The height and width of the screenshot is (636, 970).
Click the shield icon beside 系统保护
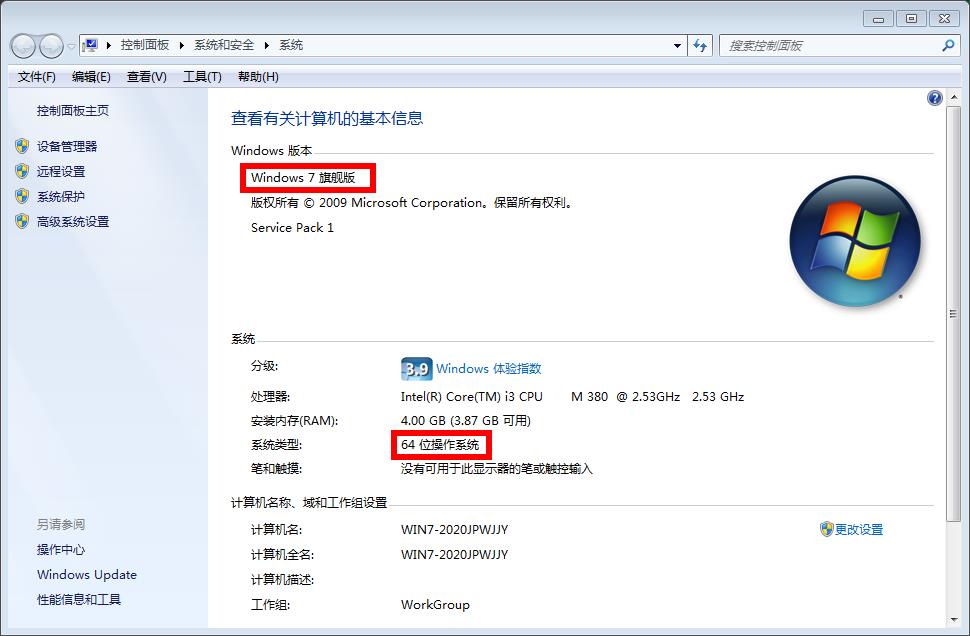22,196
